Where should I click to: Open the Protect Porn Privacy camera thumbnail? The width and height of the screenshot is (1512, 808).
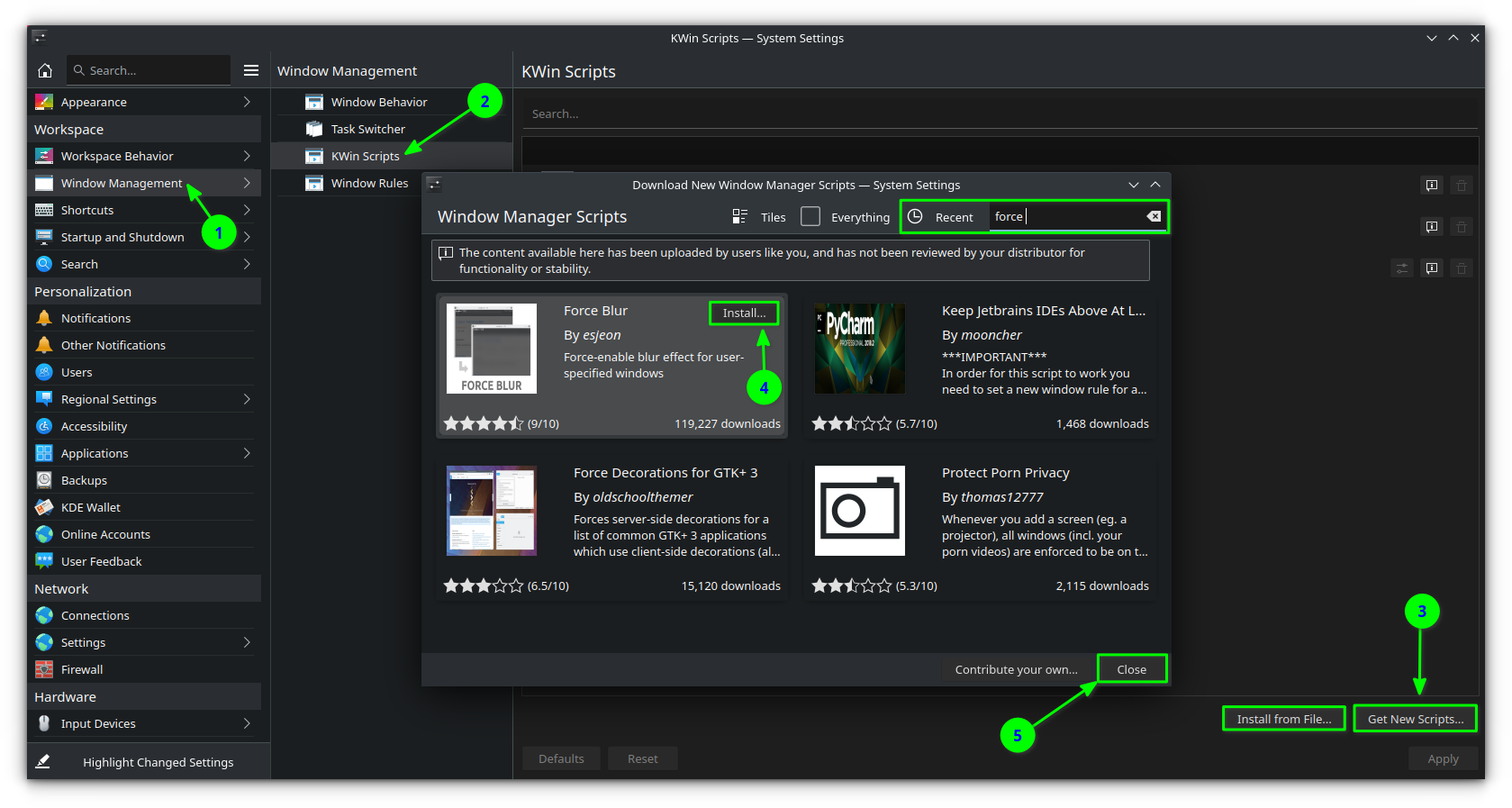click(x=860, y=511)
